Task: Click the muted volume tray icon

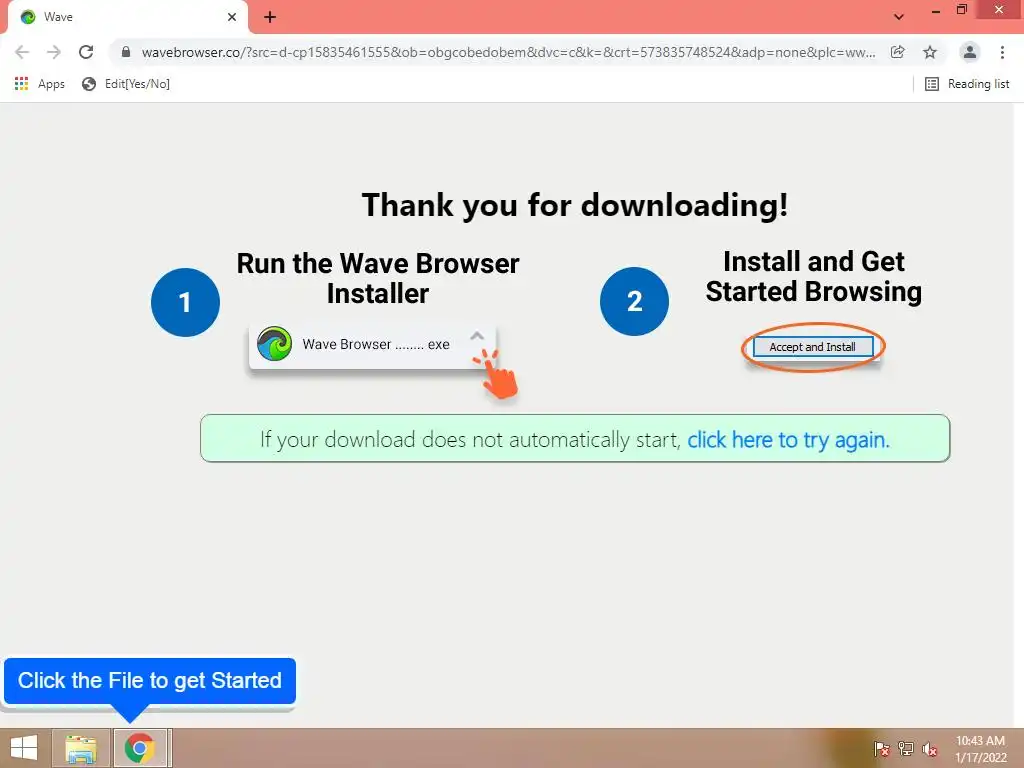Action: 930,749
